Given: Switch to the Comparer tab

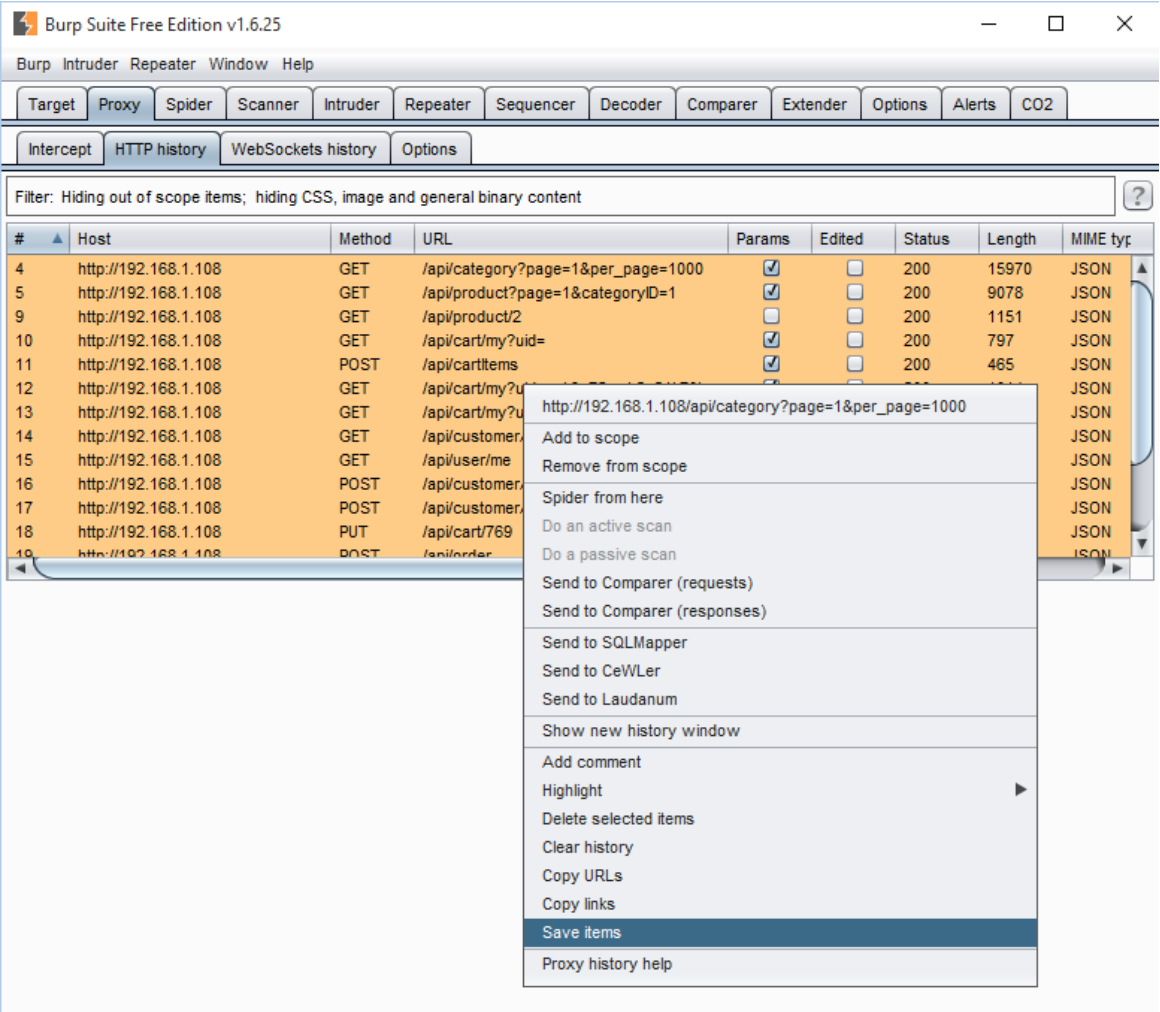Looking at the screenshot, I should point(722,104).
